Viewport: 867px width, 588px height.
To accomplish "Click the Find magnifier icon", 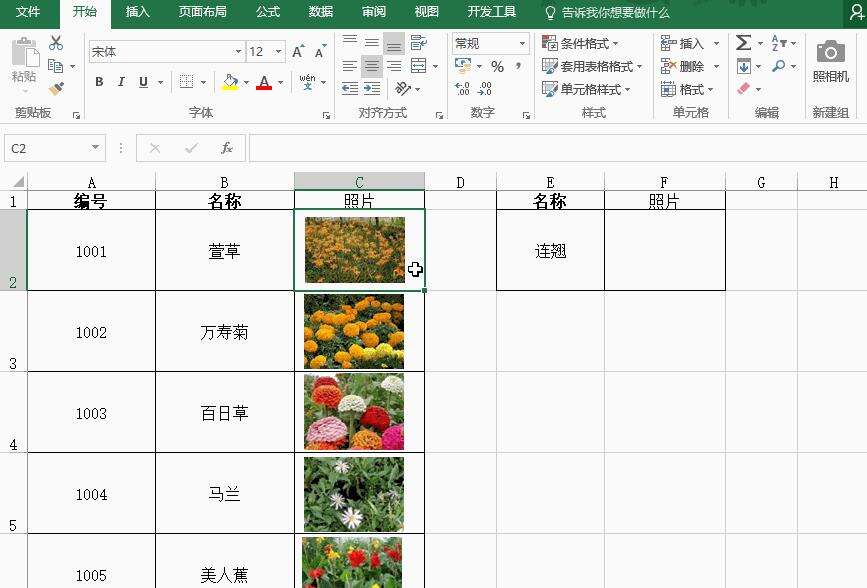I will pyautogui.click(x=779, y=66).
